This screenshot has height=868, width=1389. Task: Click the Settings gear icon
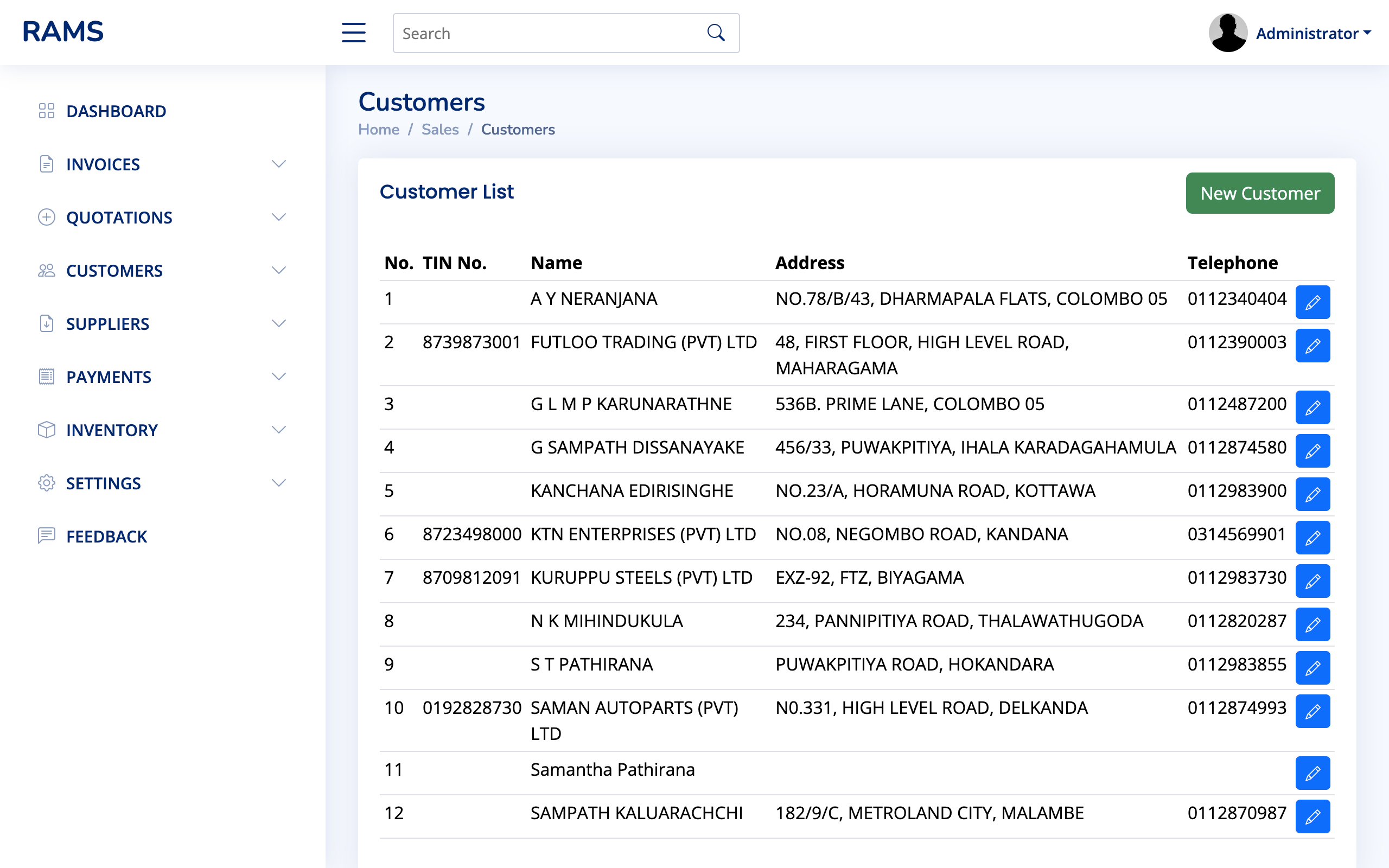(47, 483)
